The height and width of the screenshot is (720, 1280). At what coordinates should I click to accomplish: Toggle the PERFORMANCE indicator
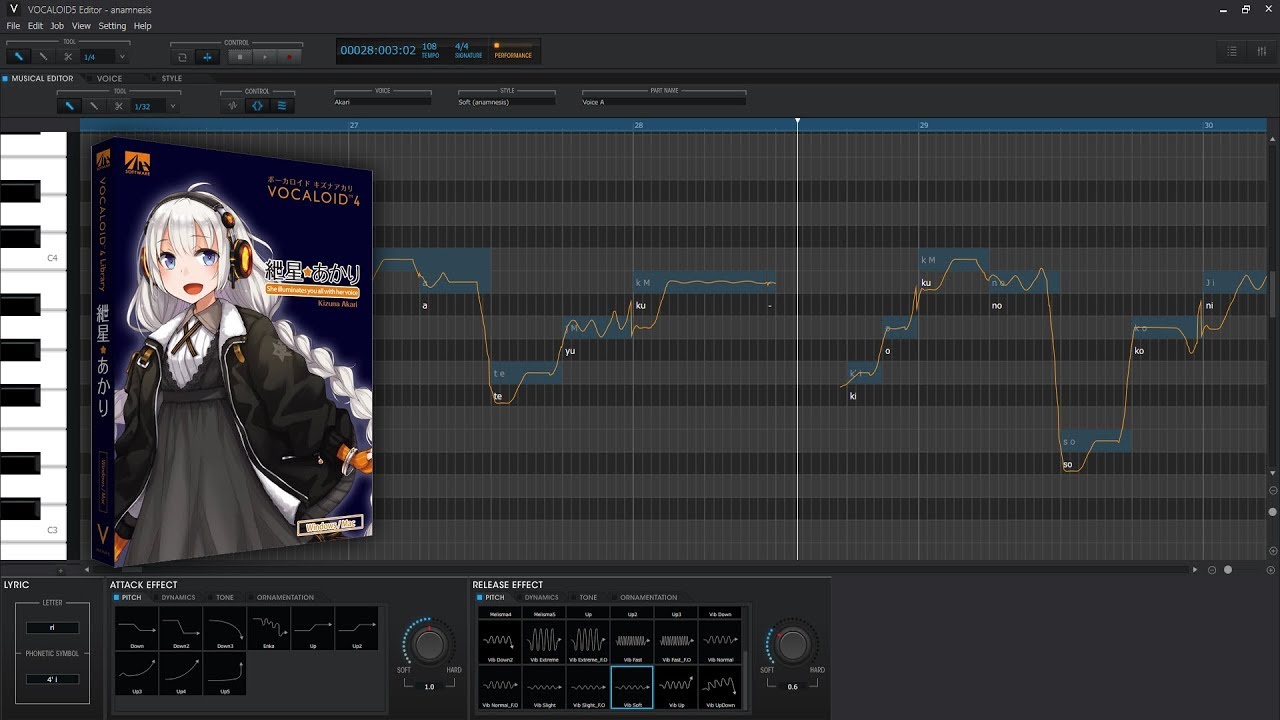click(514, 51)
